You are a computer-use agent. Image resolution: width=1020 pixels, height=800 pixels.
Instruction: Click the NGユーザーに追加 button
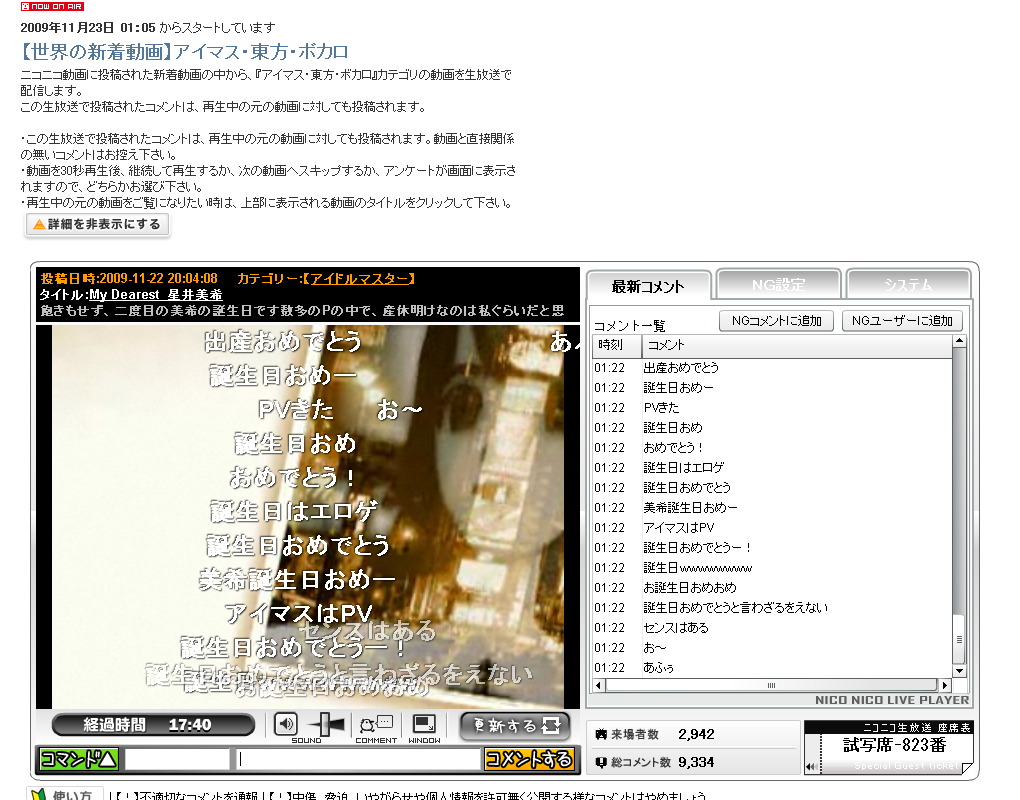point(902,321)
